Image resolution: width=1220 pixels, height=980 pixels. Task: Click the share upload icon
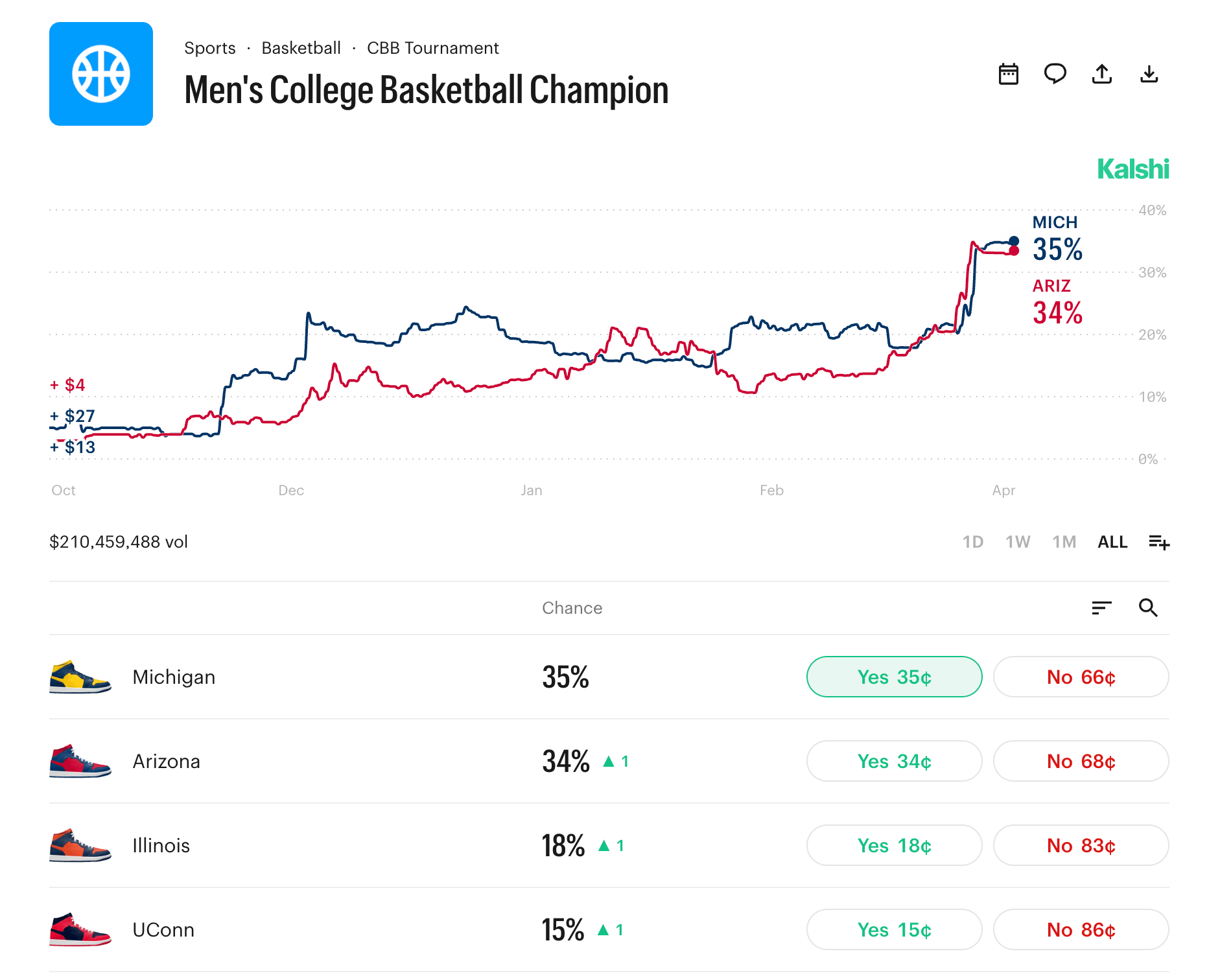pos(1102,75)
